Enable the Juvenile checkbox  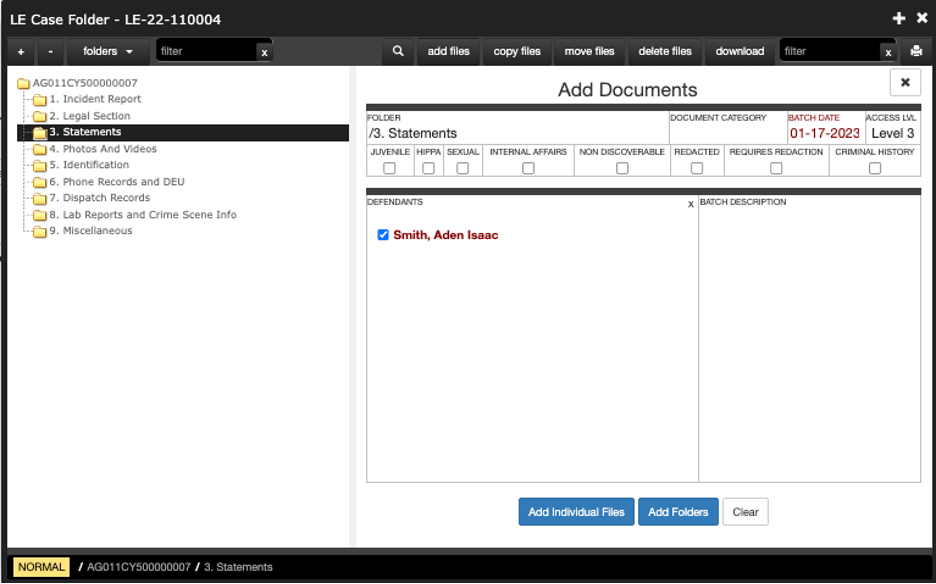[x=388, y=168]
